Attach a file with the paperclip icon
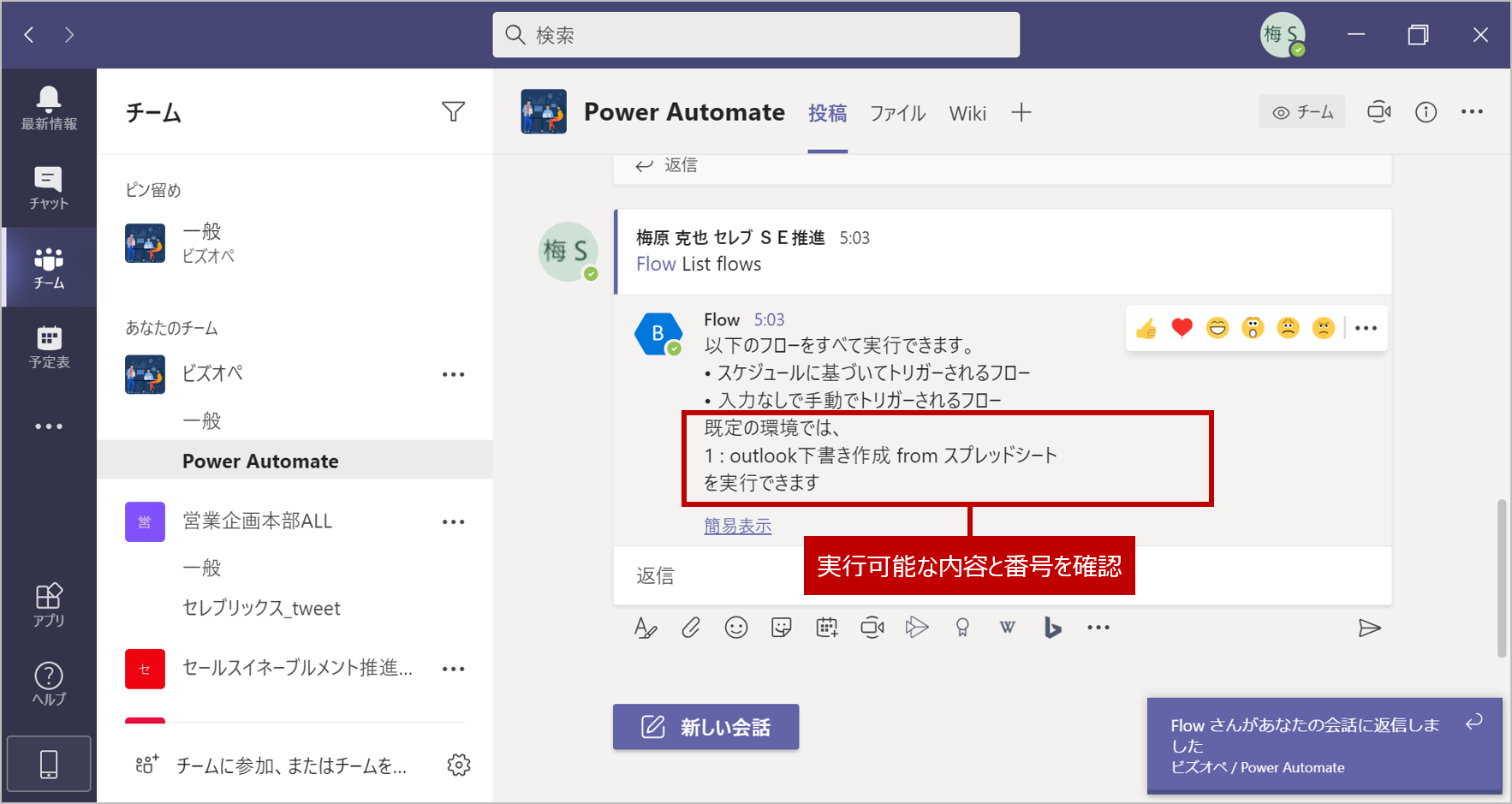Viewport: 1512px width, 804px height. [692, 628]
